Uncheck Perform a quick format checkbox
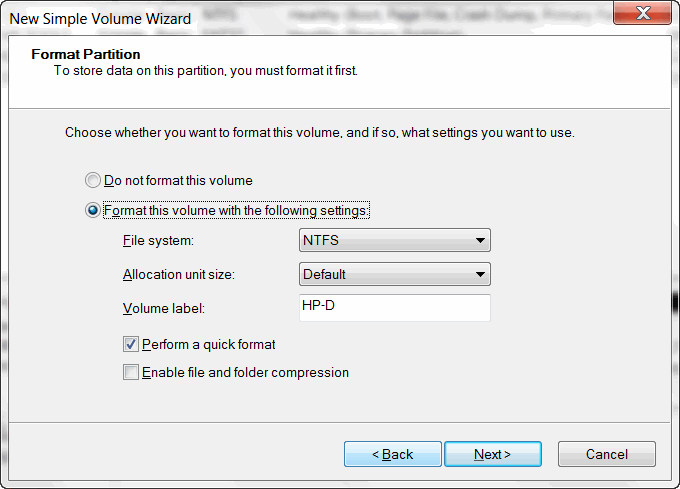This screenshot has width=680, height=489. (x=131, y=344)
